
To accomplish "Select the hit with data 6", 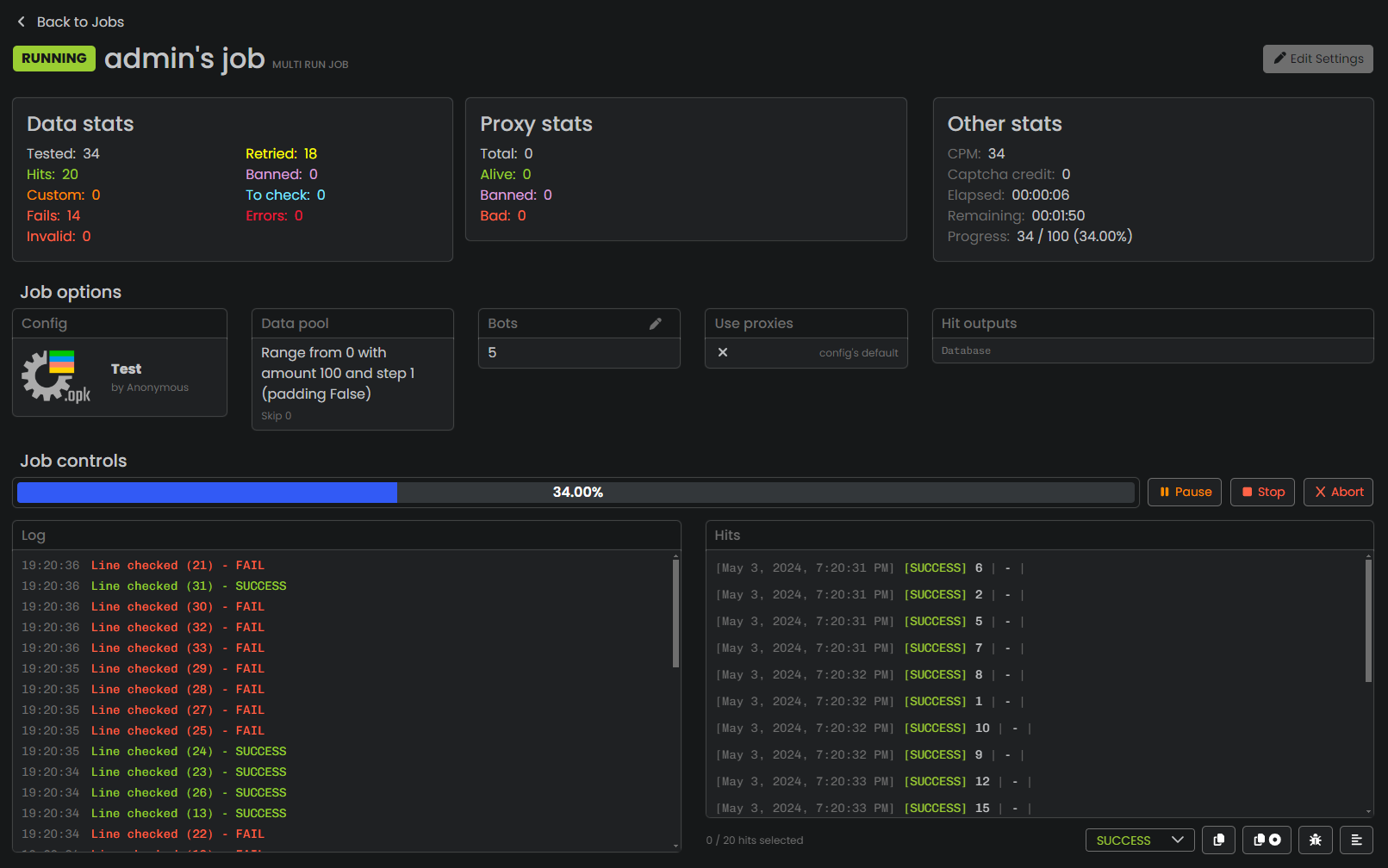I will tap(870, 568).
